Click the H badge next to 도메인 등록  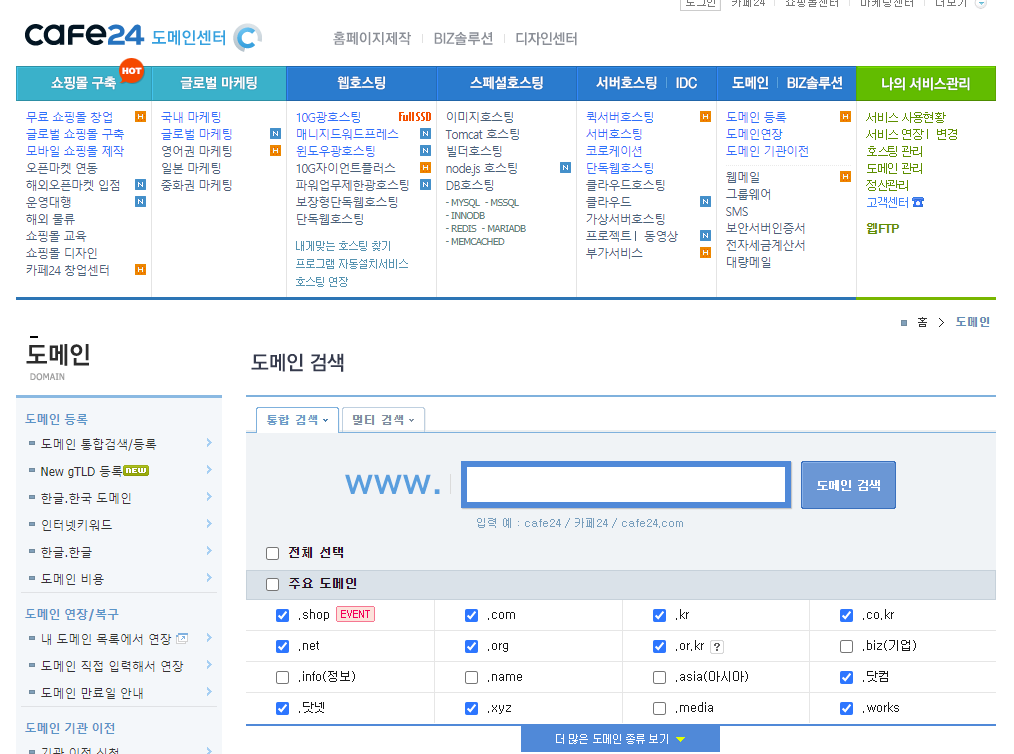coord(845,116)
